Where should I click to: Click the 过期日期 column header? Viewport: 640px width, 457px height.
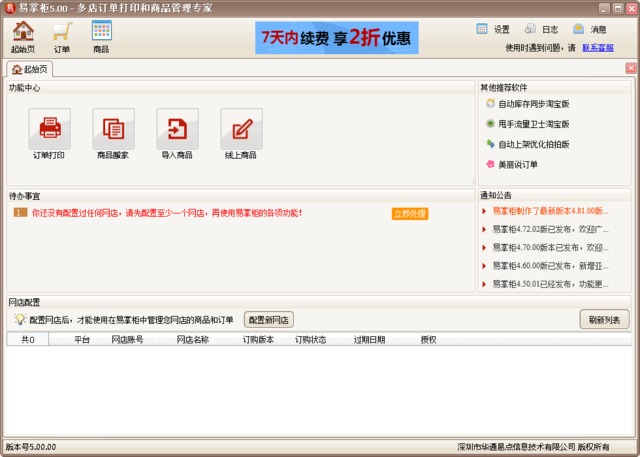369,339
